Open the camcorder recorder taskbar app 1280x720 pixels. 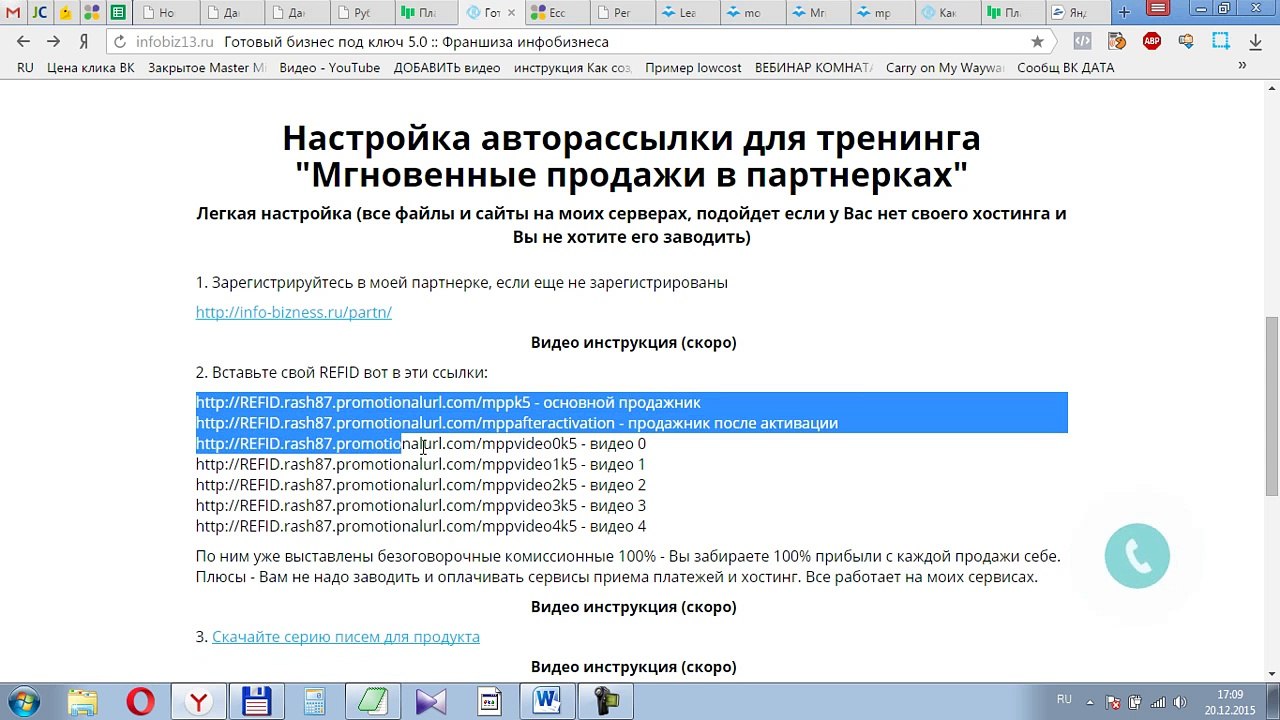coord(605,702)
